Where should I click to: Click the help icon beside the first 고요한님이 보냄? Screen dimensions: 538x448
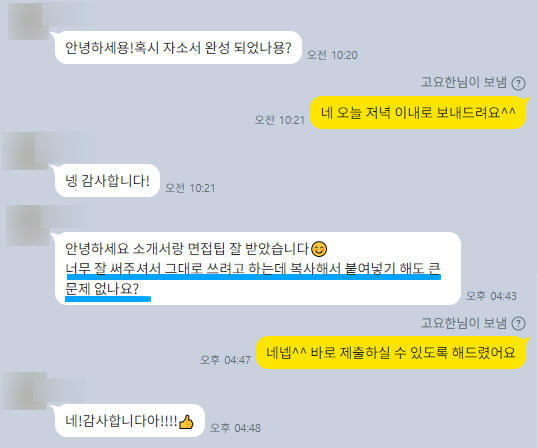[x=518, y=83]
